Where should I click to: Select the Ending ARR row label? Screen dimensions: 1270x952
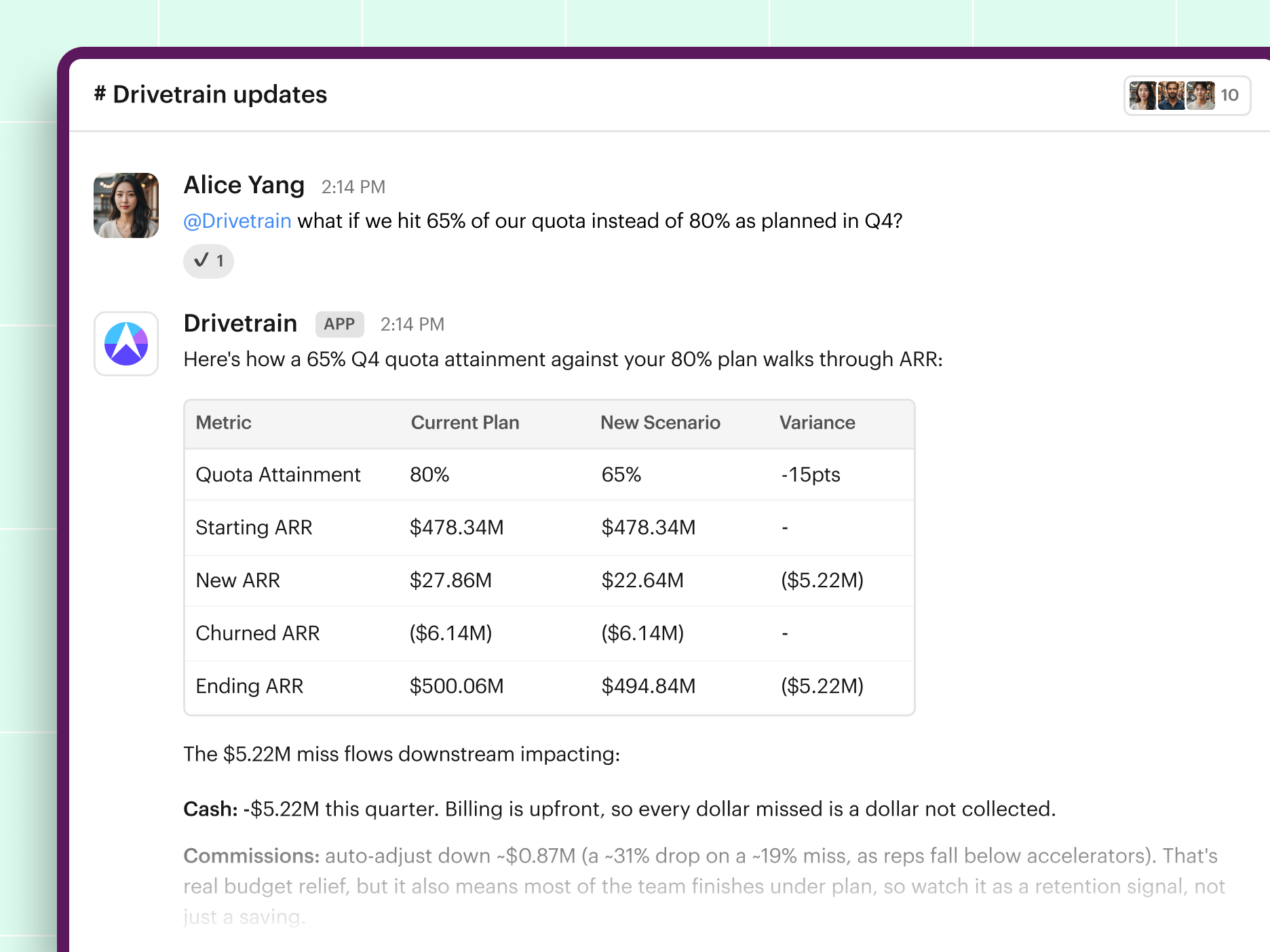pos(249,686)
